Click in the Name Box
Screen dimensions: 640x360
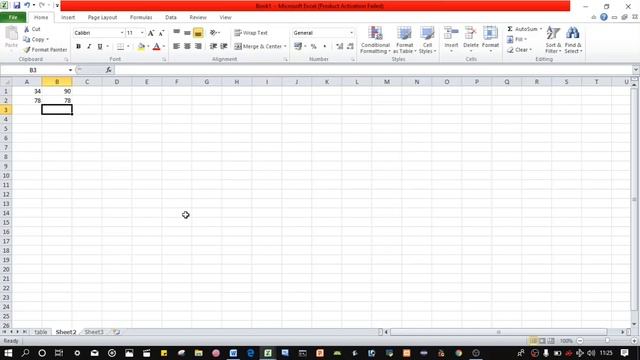tap(33, 70)
